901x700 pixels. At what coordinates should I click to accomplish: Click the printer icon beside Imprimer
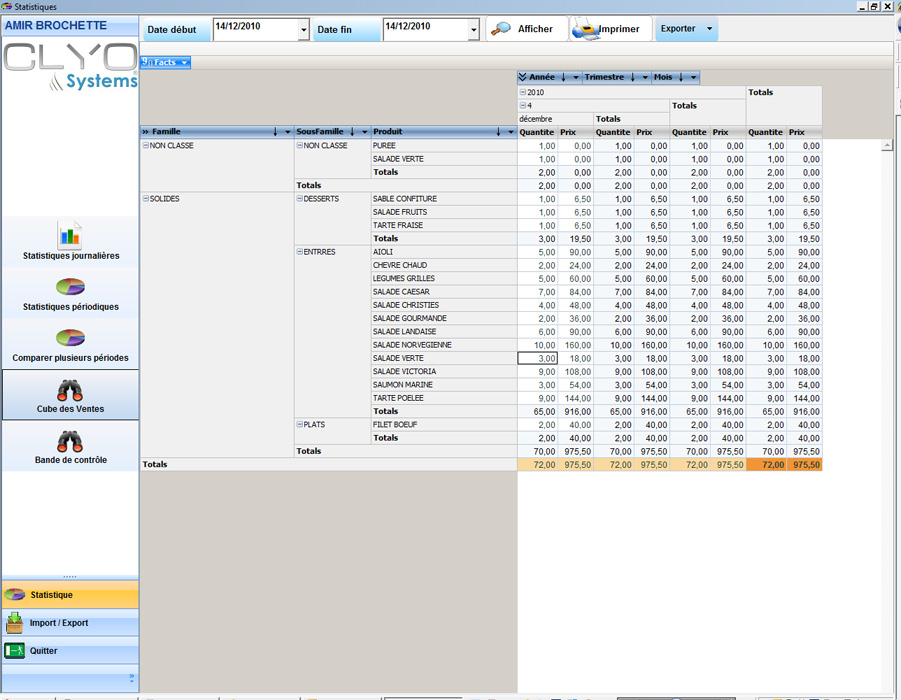coord(585,29)
